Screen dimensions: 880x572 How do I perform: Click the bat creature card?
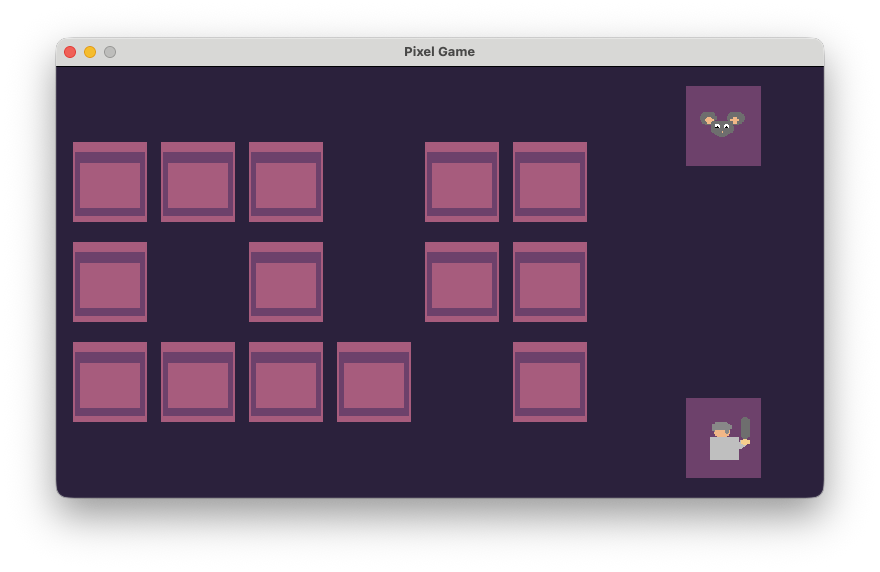(x=723, y=126)
